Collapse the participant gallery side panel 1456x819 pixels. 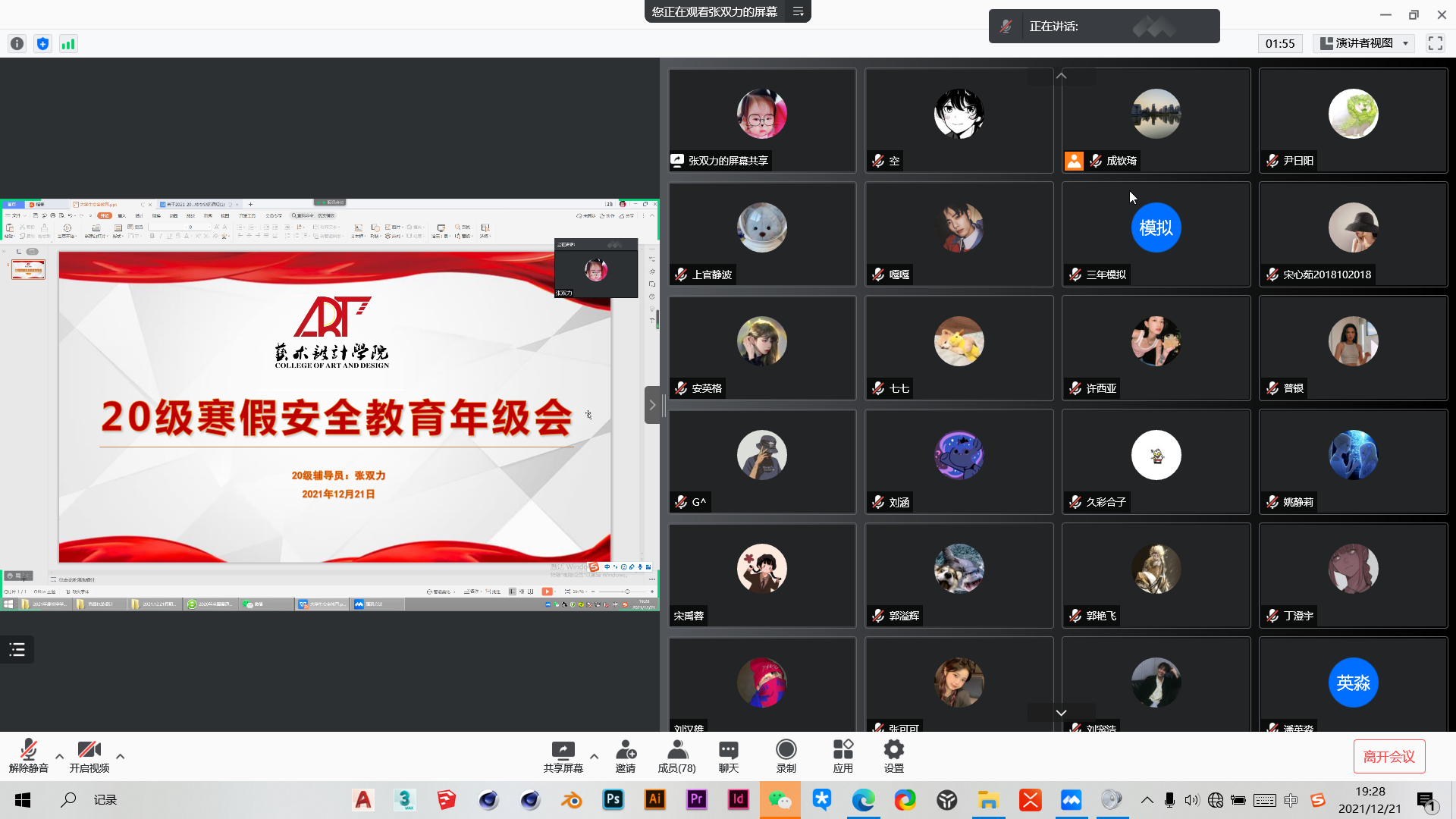click(x=652, y=405)
